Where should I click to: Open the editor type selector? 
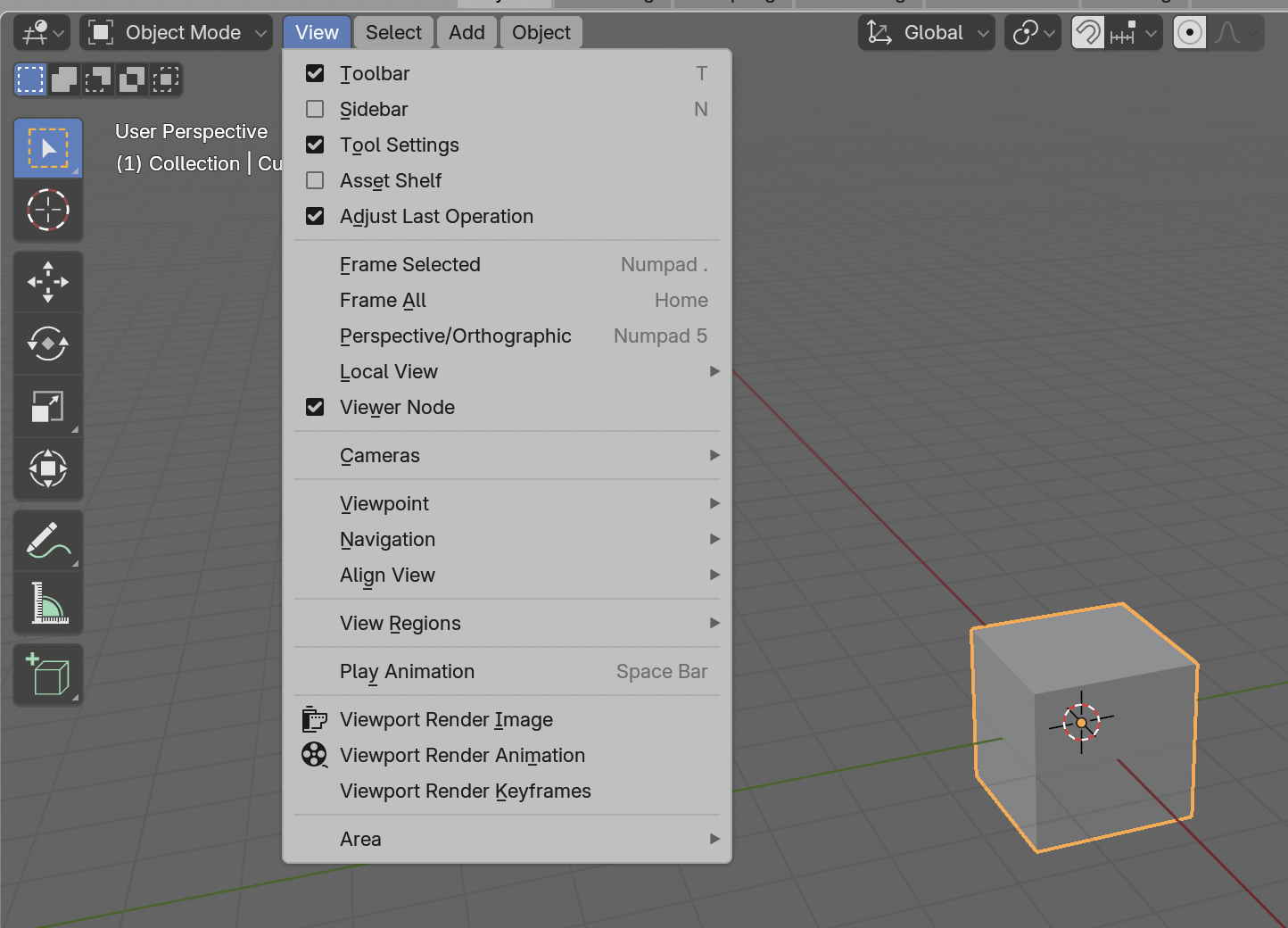tap(42, 33)
